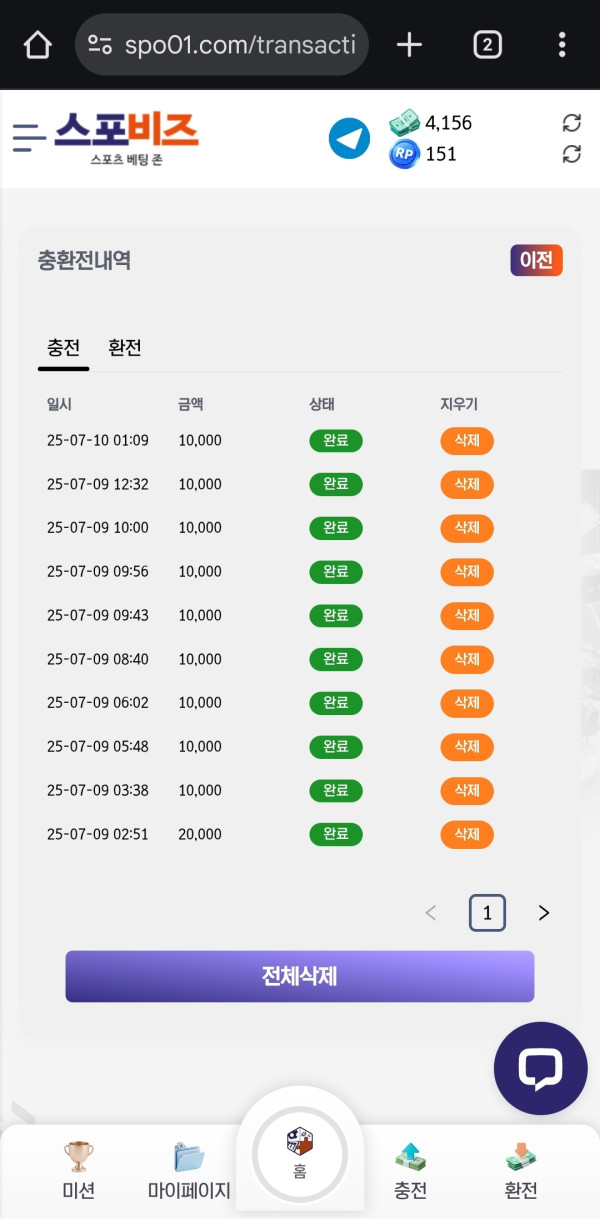600x1219 pixels.
Task: Select the 충전 tab
Action: (x=63, y=348)
